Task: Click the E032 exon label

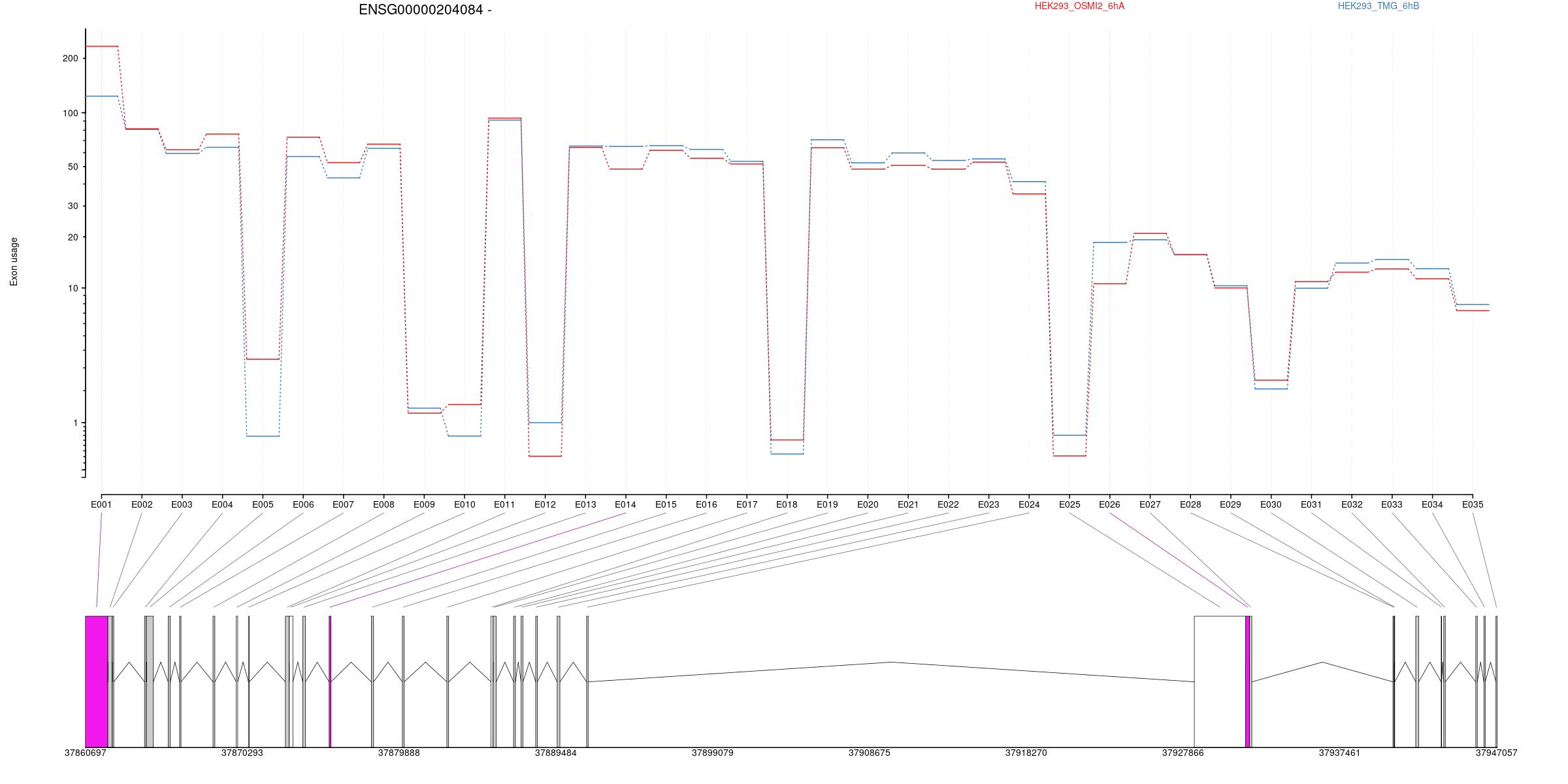Action: pos(1352,504)
